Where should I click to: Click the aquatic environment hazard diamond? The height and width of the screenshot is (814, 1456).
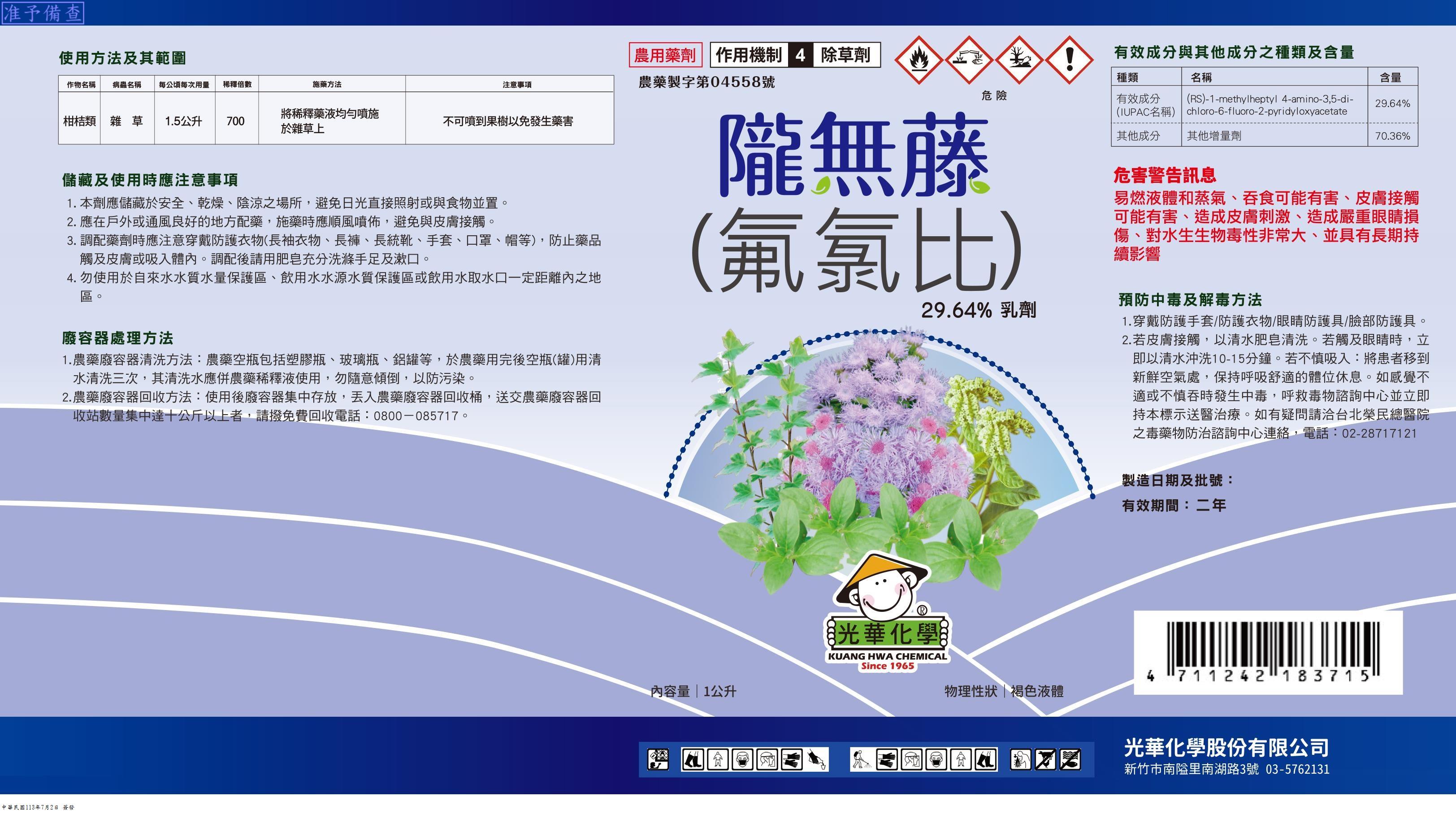1019,60
